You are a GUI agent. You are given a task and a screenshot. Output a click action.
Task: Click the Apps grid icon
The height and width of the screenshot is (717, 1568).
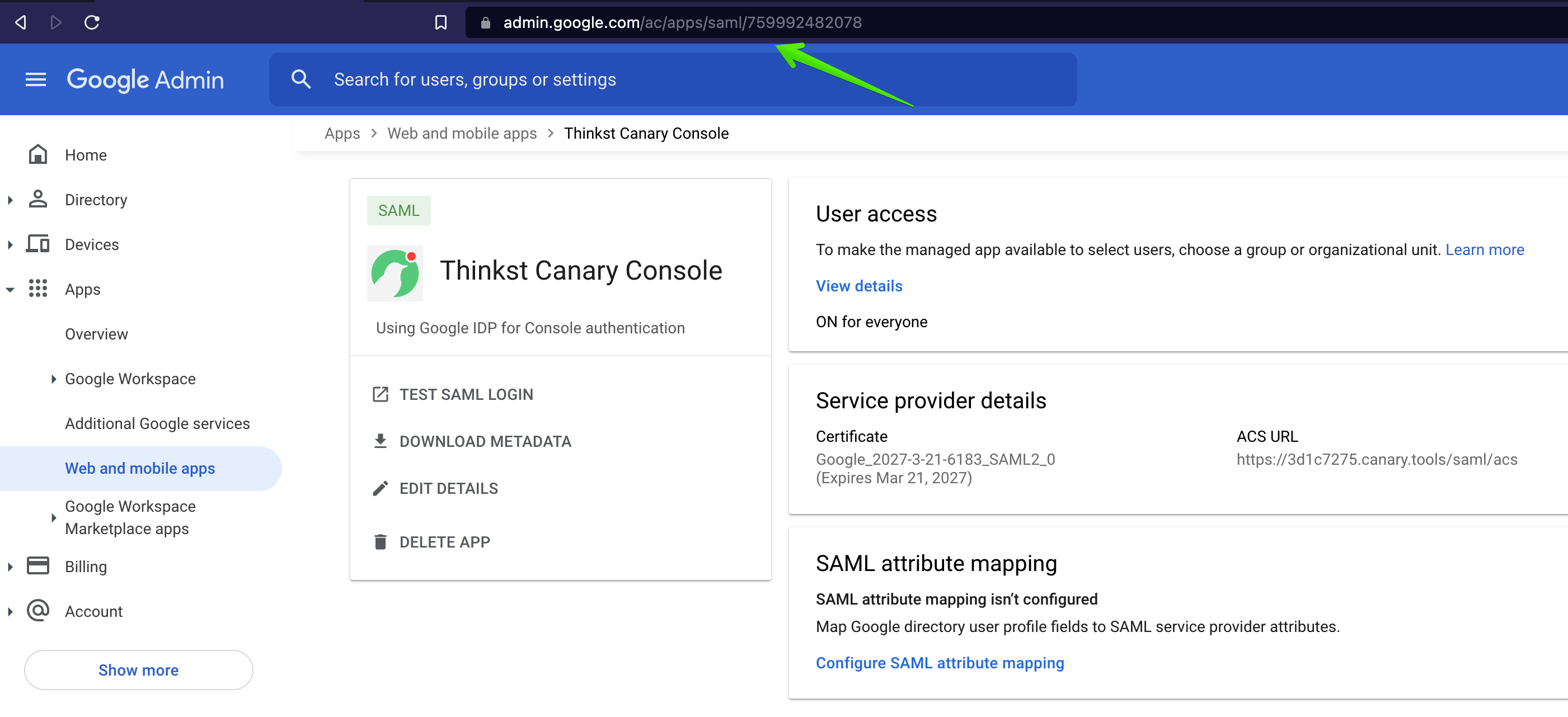pyautogui.click(x=37, y=288)
